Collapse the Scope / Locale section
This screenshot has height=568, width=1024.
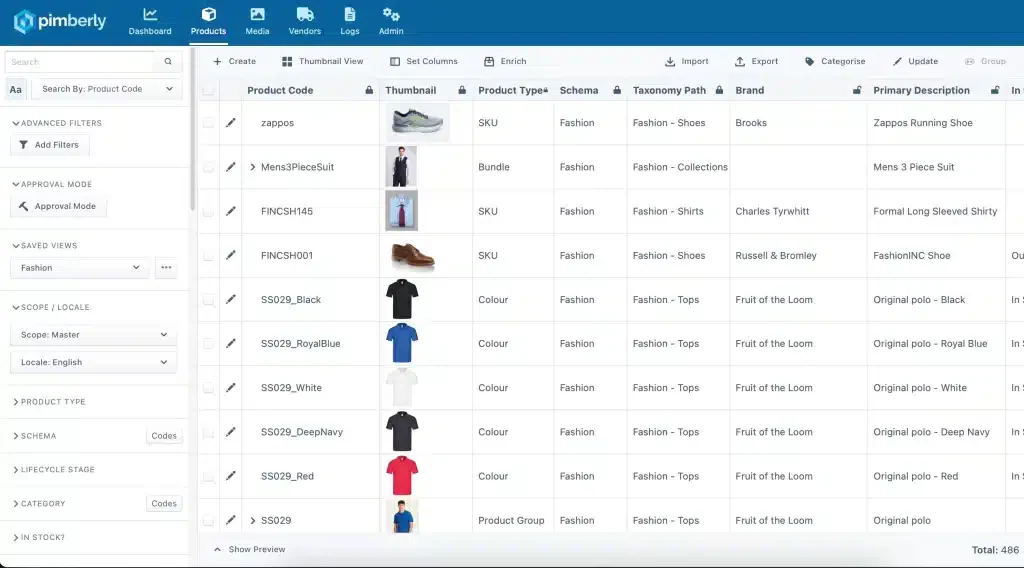pos(51,307)
